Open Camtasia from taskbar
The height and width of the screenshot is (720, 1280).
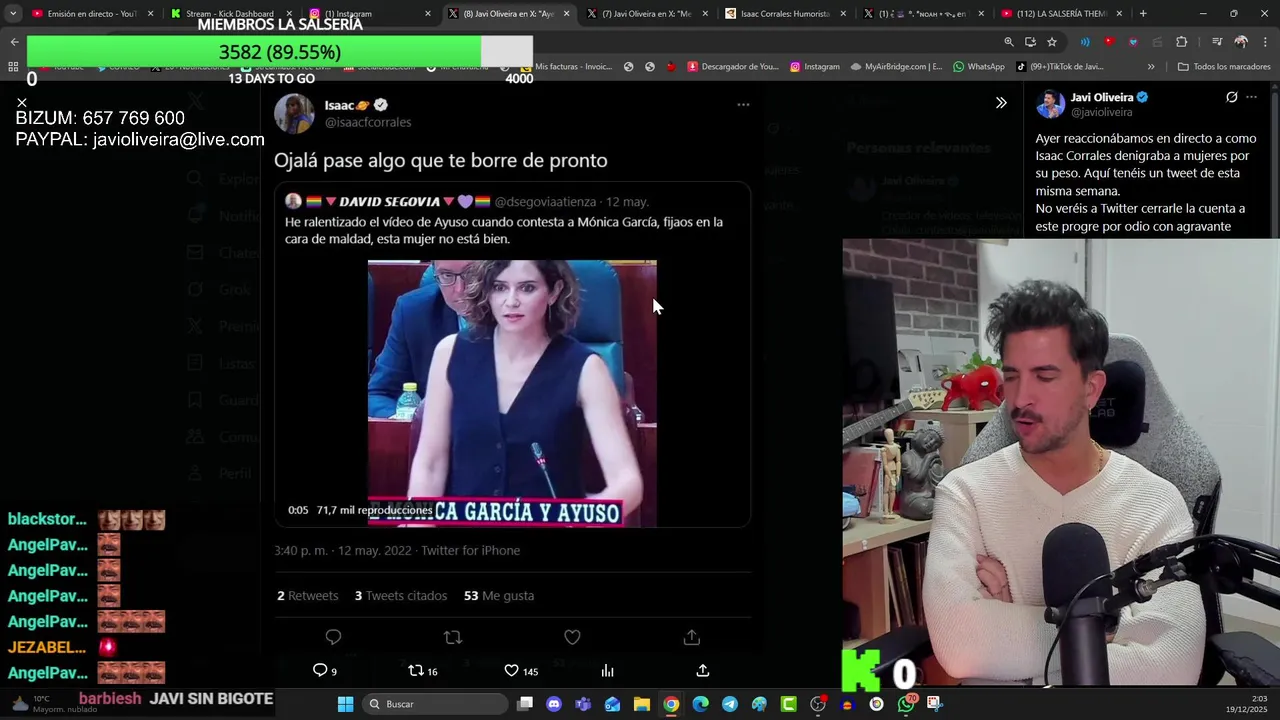[x=788, y=704]
